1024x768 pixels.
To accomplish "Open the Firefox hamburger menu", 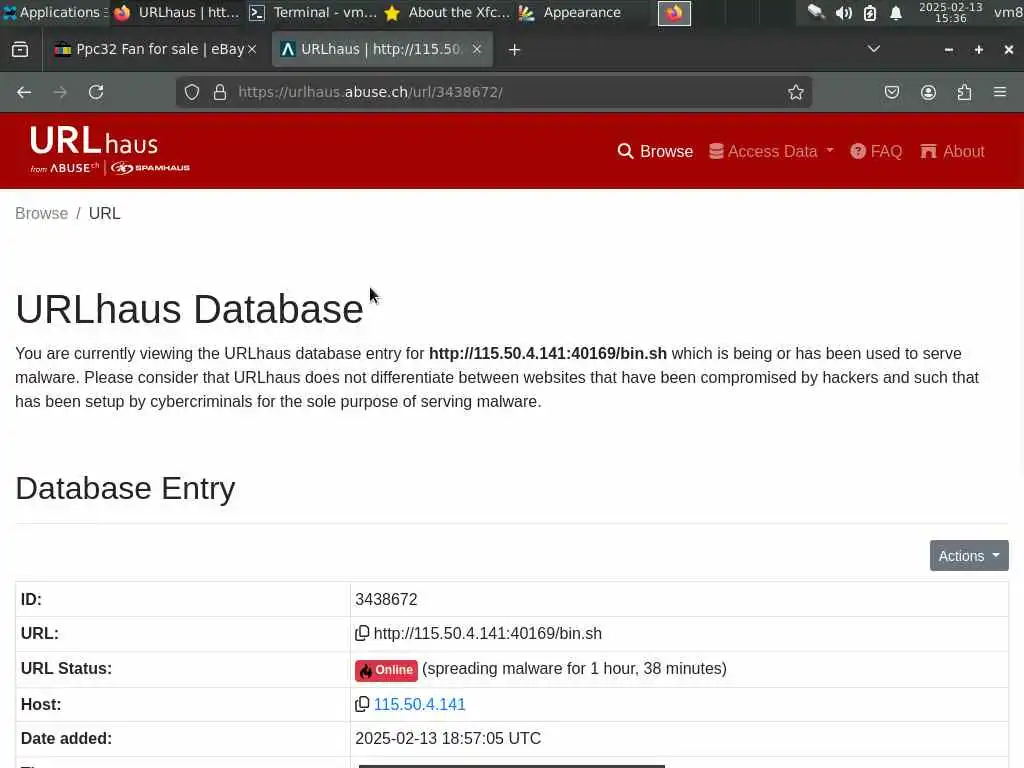I will point(1000,92).
